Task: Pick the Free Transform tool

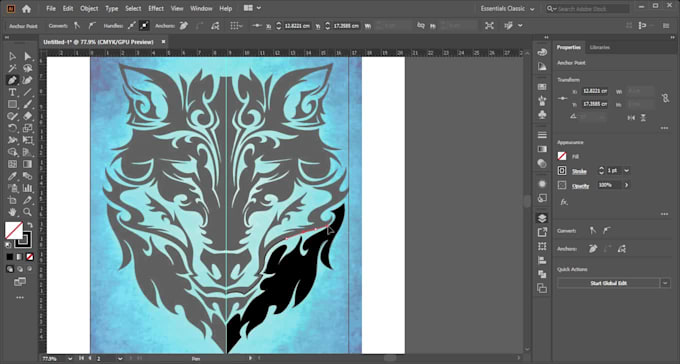Action: pos(28,140)
